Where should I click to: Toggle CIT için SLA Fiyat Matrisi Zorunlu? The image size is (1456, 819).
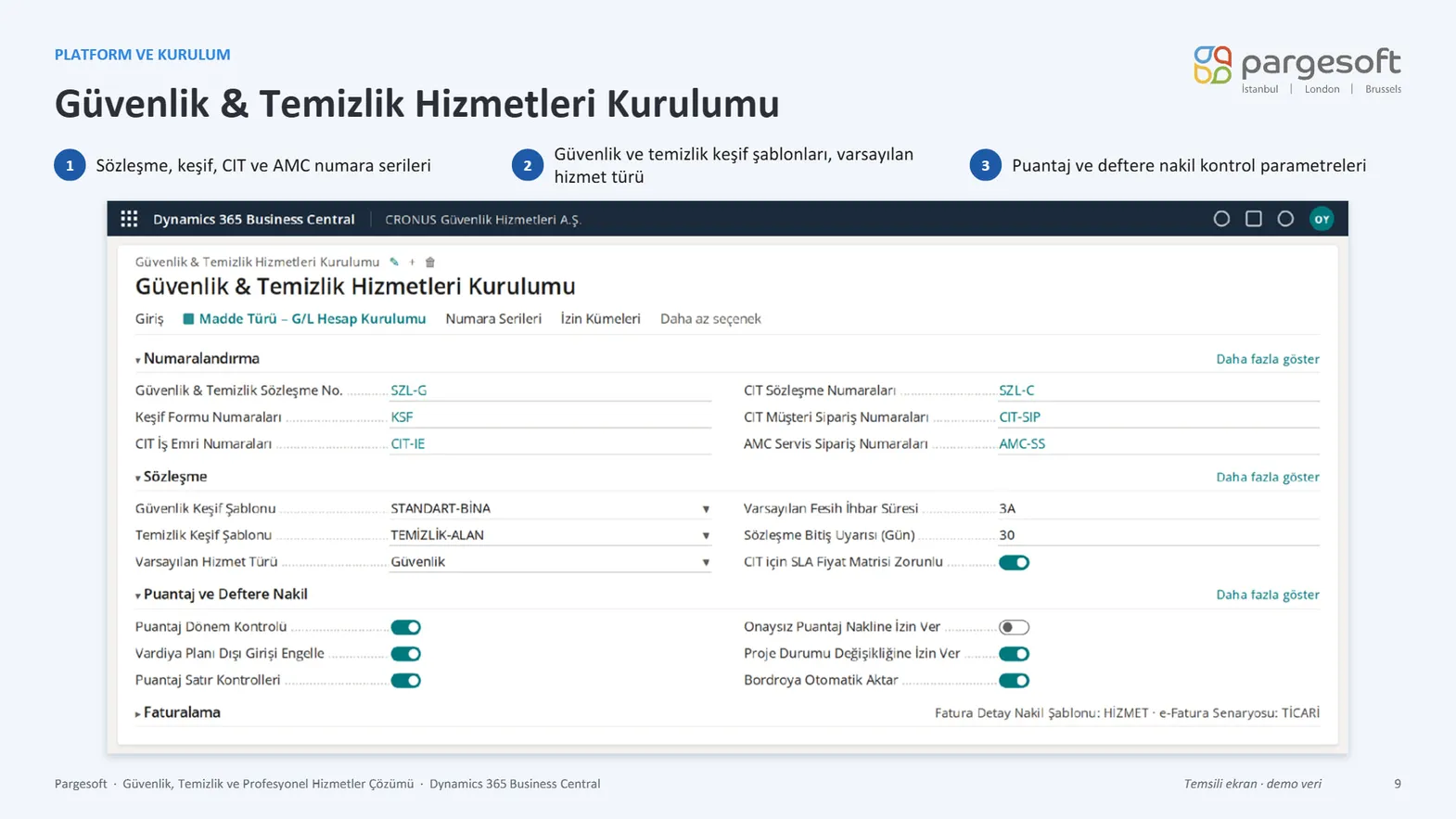1015,562
